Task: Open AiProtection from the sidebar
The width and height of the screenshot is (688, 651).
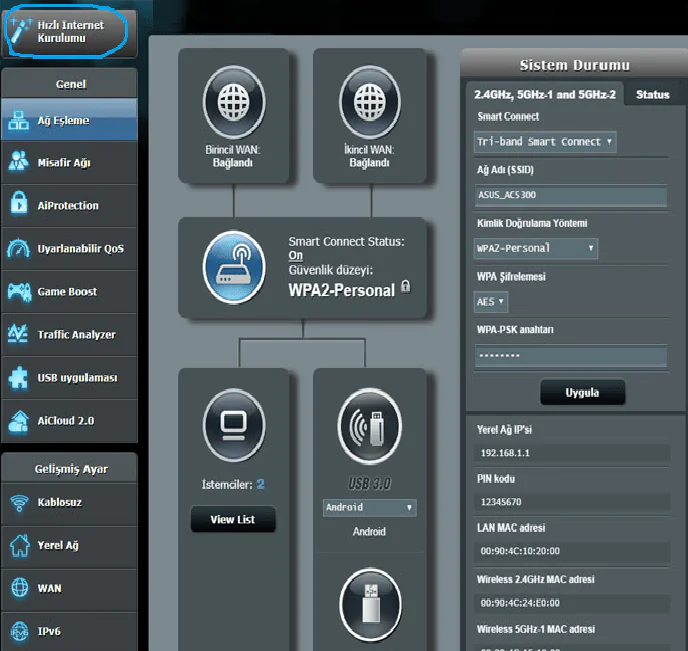Action: click(69, 205)
